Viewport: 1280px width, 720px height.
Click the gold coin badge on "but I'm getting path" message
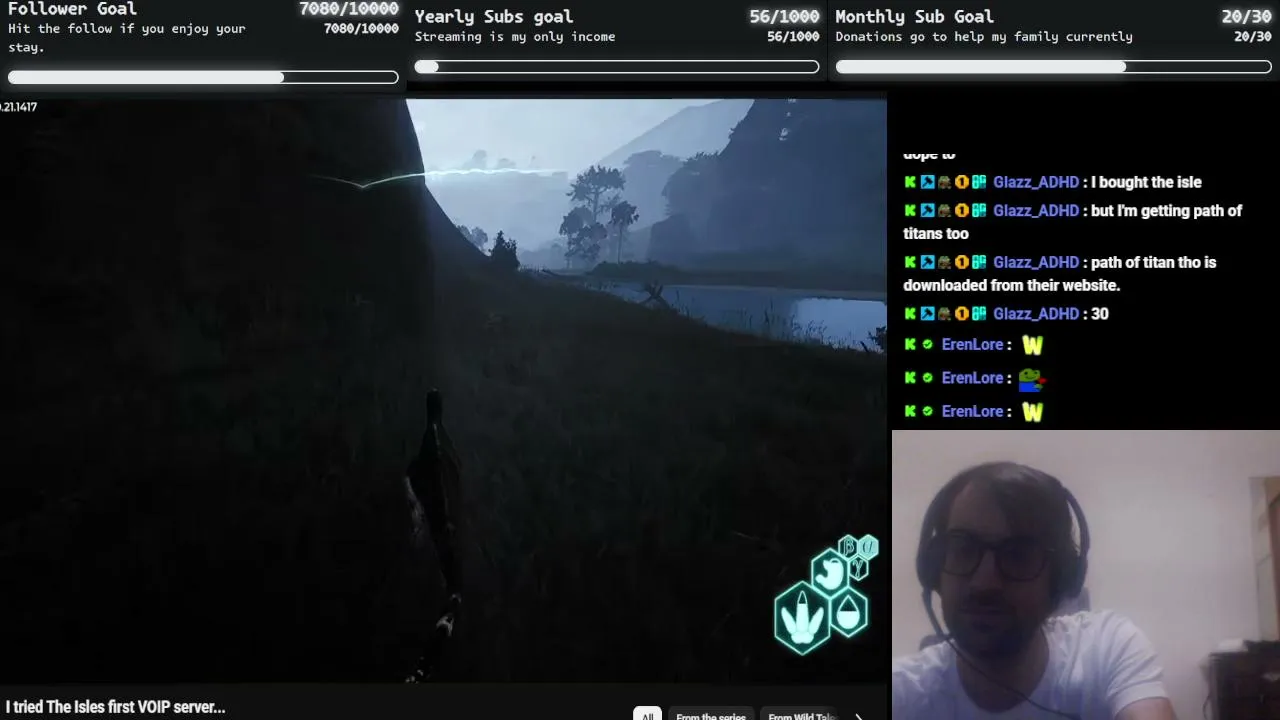[961, 210]
